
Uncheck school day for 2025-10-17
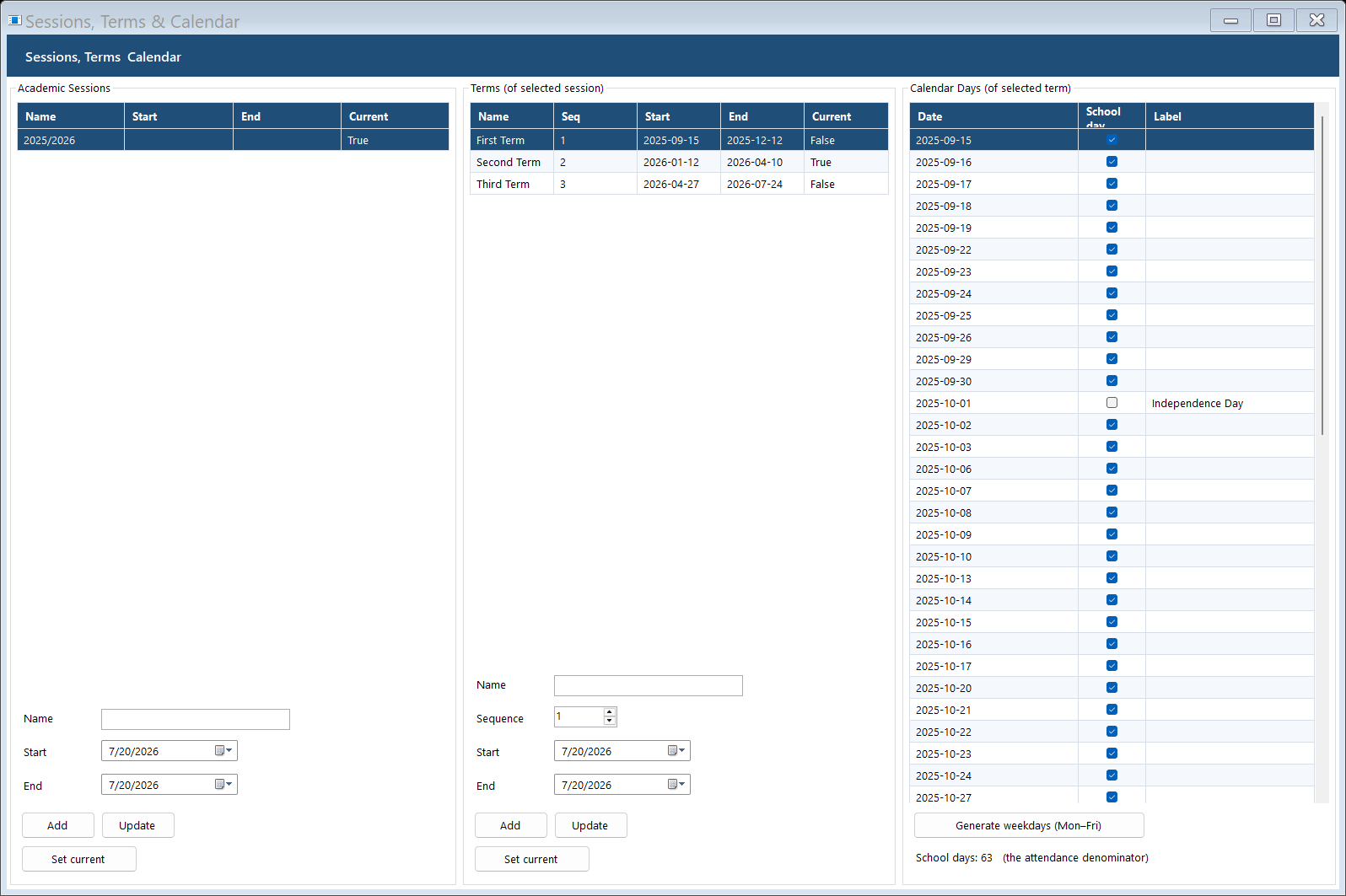1112,666
